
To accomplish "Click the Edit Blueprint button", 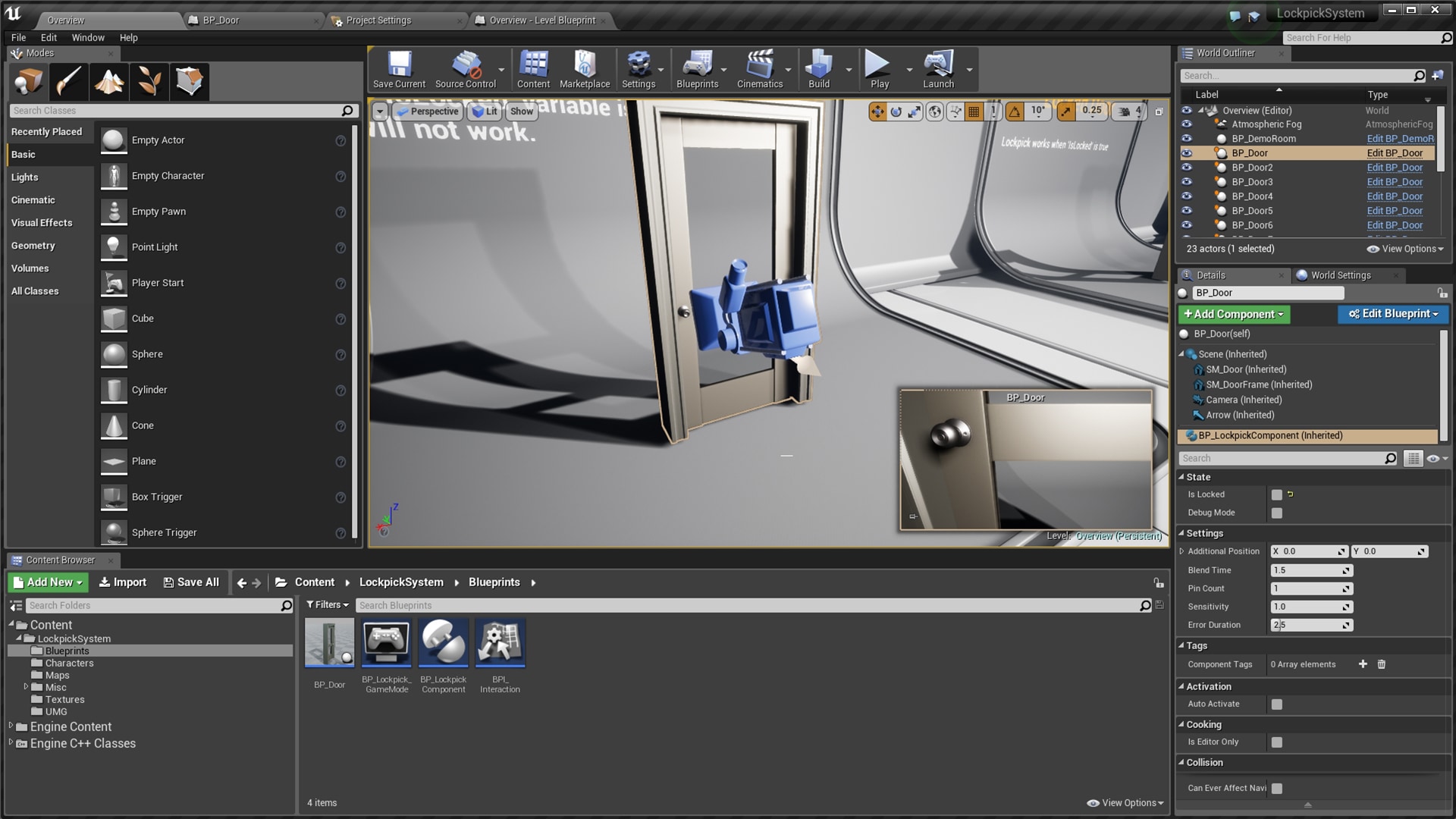I will click(x=1393, y=314).
